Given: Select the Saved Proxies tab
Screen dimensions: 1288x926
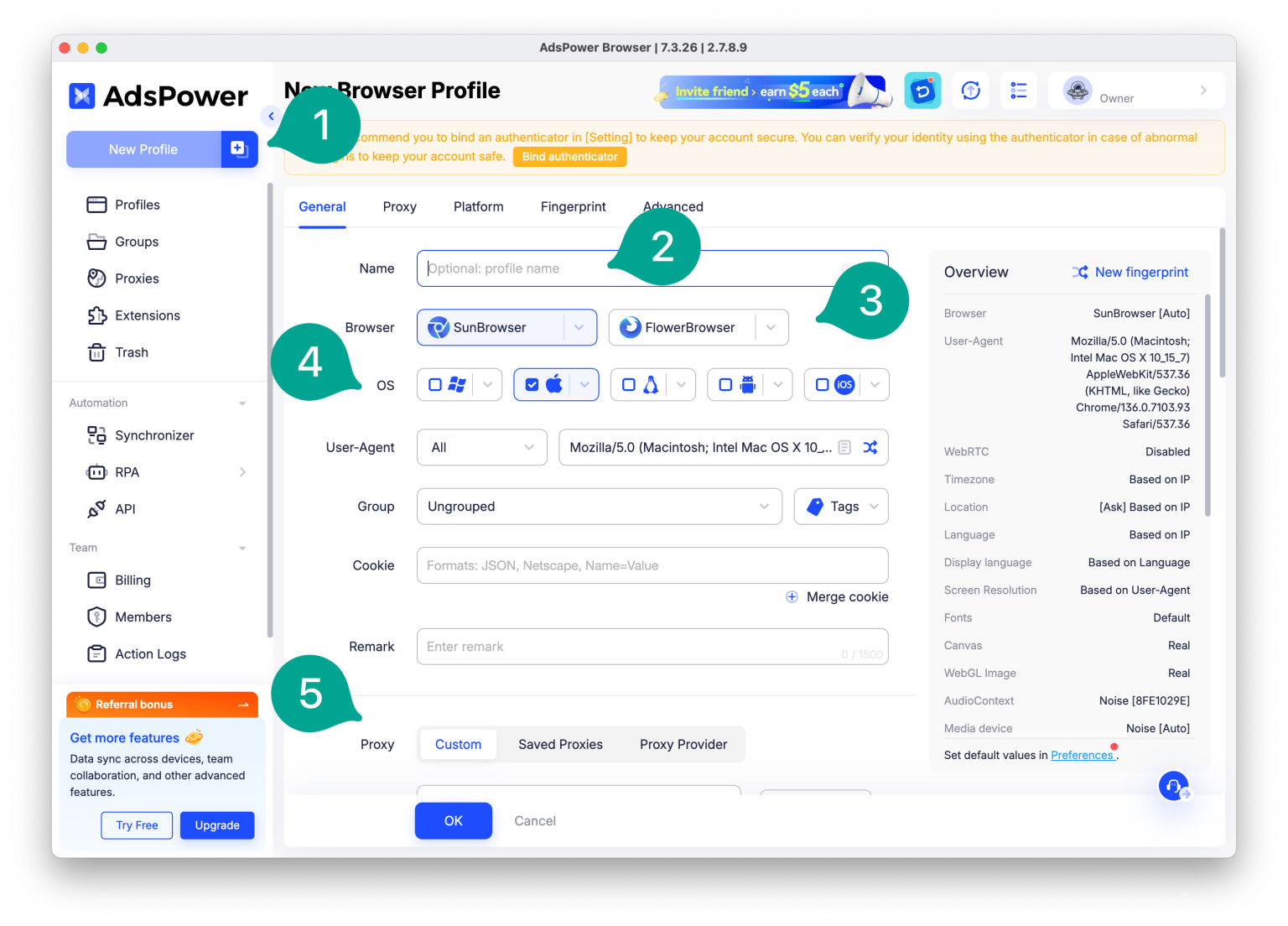Looking at the screenshot, I should (x=560, y=745).
